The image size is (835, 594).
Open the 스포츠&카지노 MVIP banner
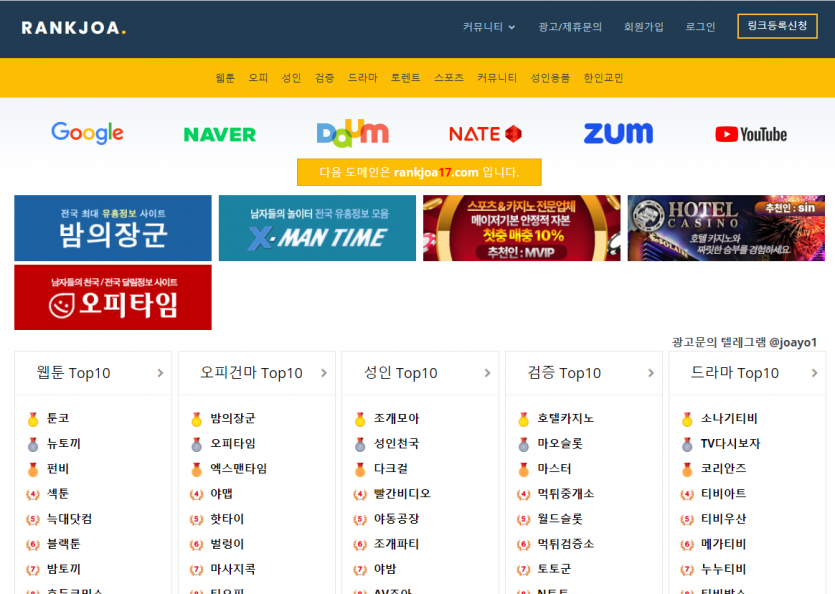click(x=522, y=228)
